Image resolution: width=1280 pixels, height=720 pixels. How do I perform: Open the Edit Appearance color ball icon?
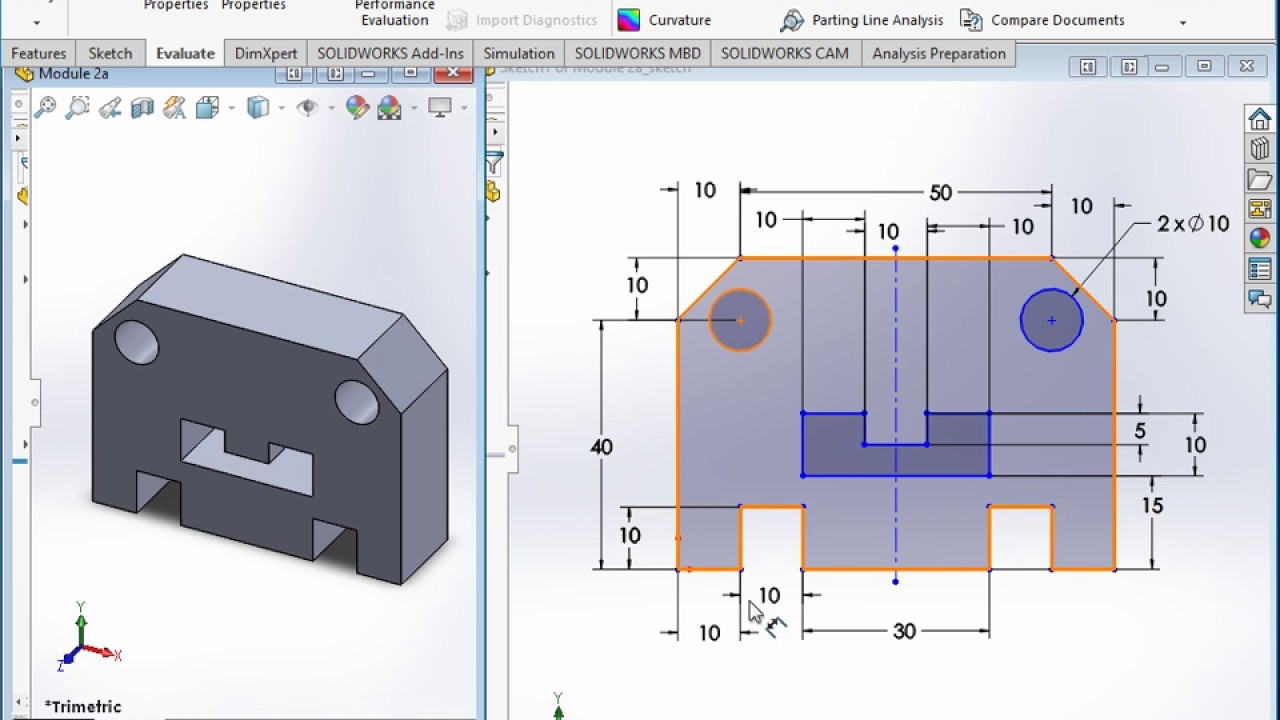(x=357, y=108)
